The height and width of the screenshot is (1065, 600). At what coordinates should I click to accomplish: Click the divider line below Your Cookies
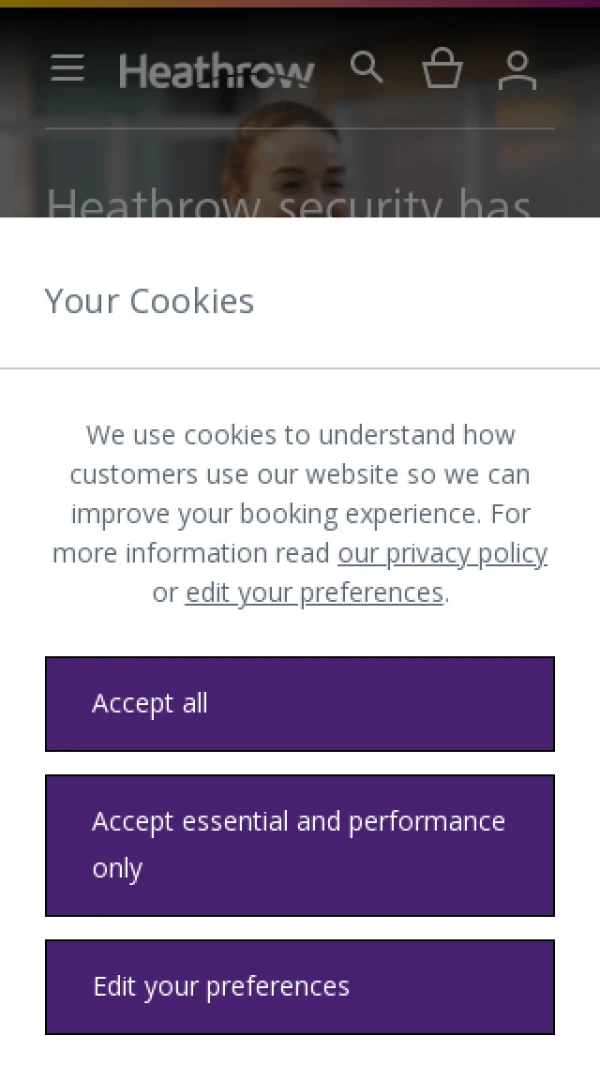click(300, 368)
